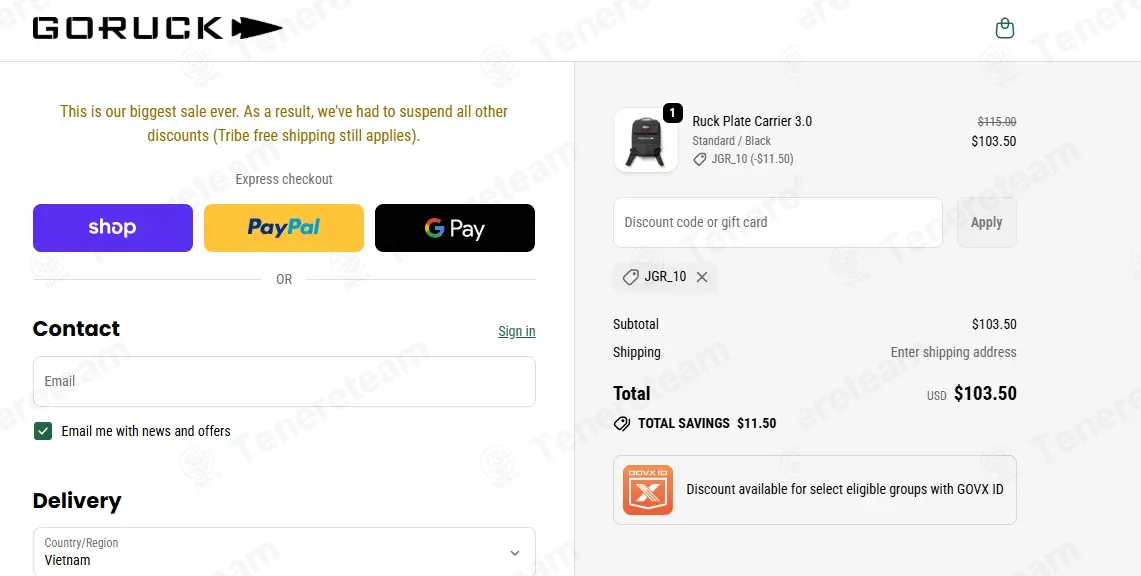Uncheck Email me with news and offers
The width and height of the screenshot is (1141, 576).
click(x=43, y=431)
